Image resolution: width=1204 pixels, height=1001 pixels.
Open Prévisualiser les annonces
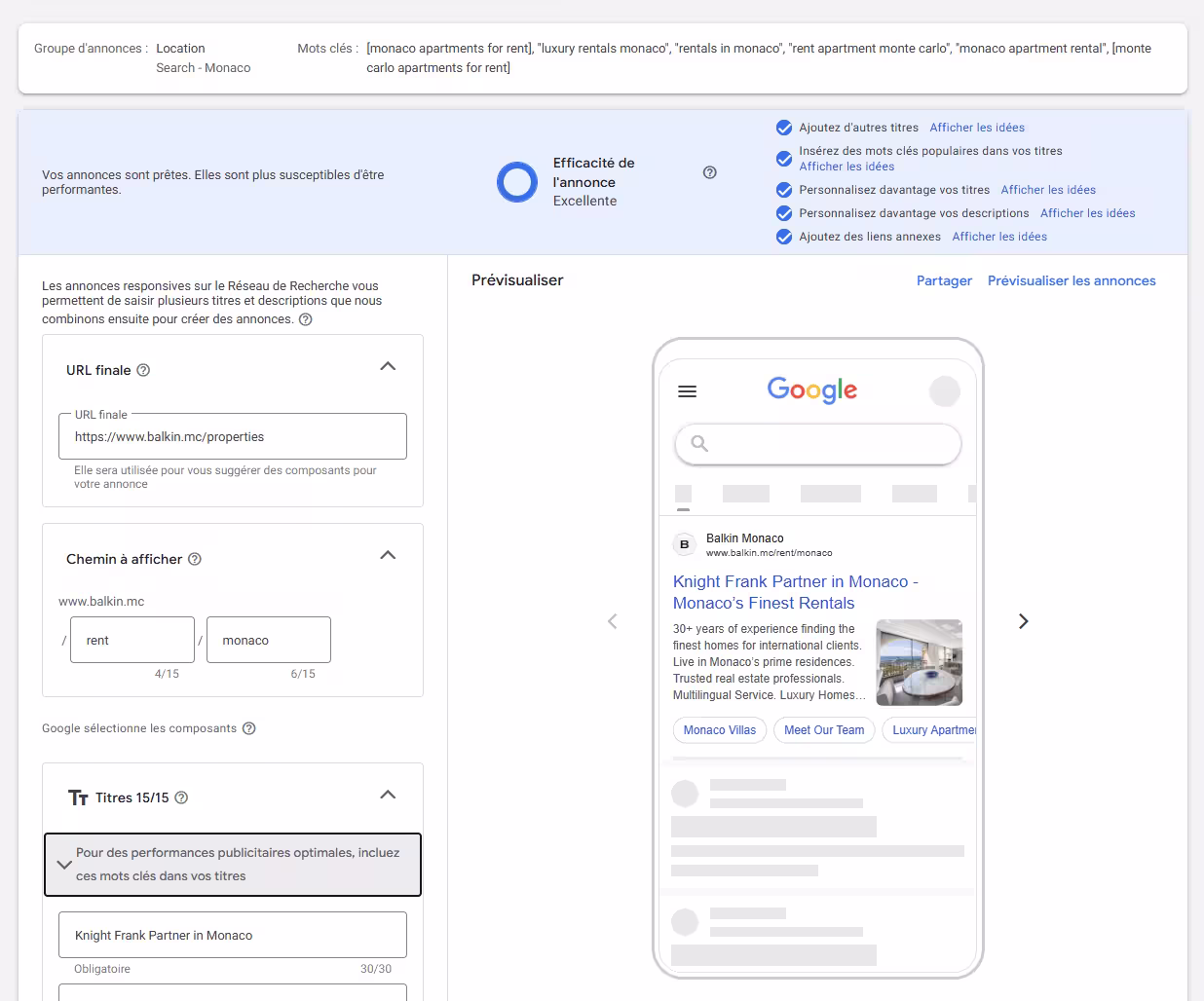click(1072, 280)
